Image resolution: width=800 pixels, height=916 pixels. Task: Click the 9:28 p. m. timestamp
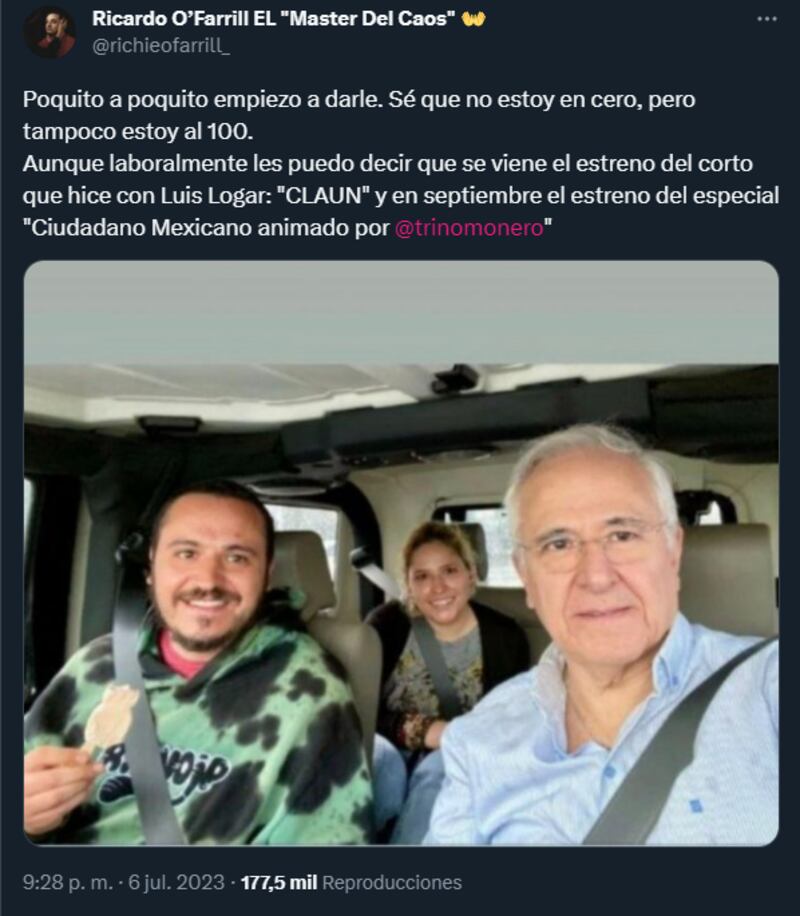68,882
